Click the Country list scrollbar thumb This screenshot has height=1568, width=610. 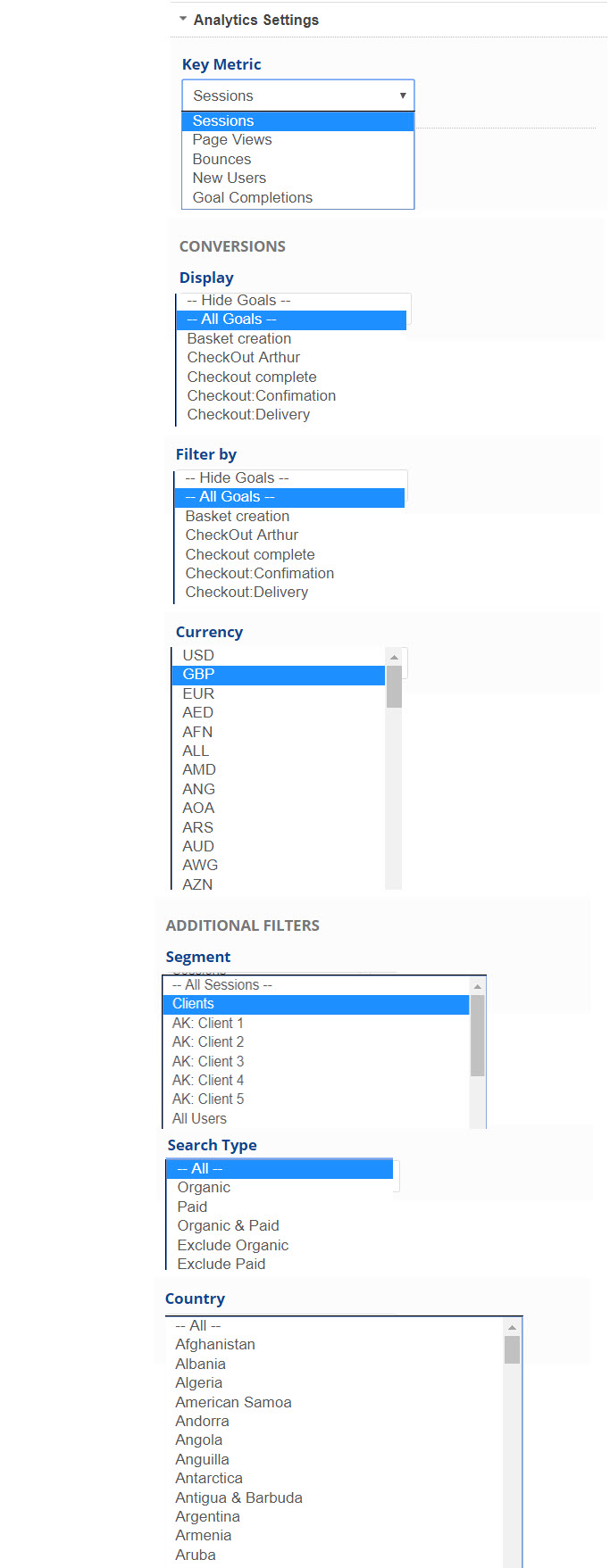tap(512, 1349)
